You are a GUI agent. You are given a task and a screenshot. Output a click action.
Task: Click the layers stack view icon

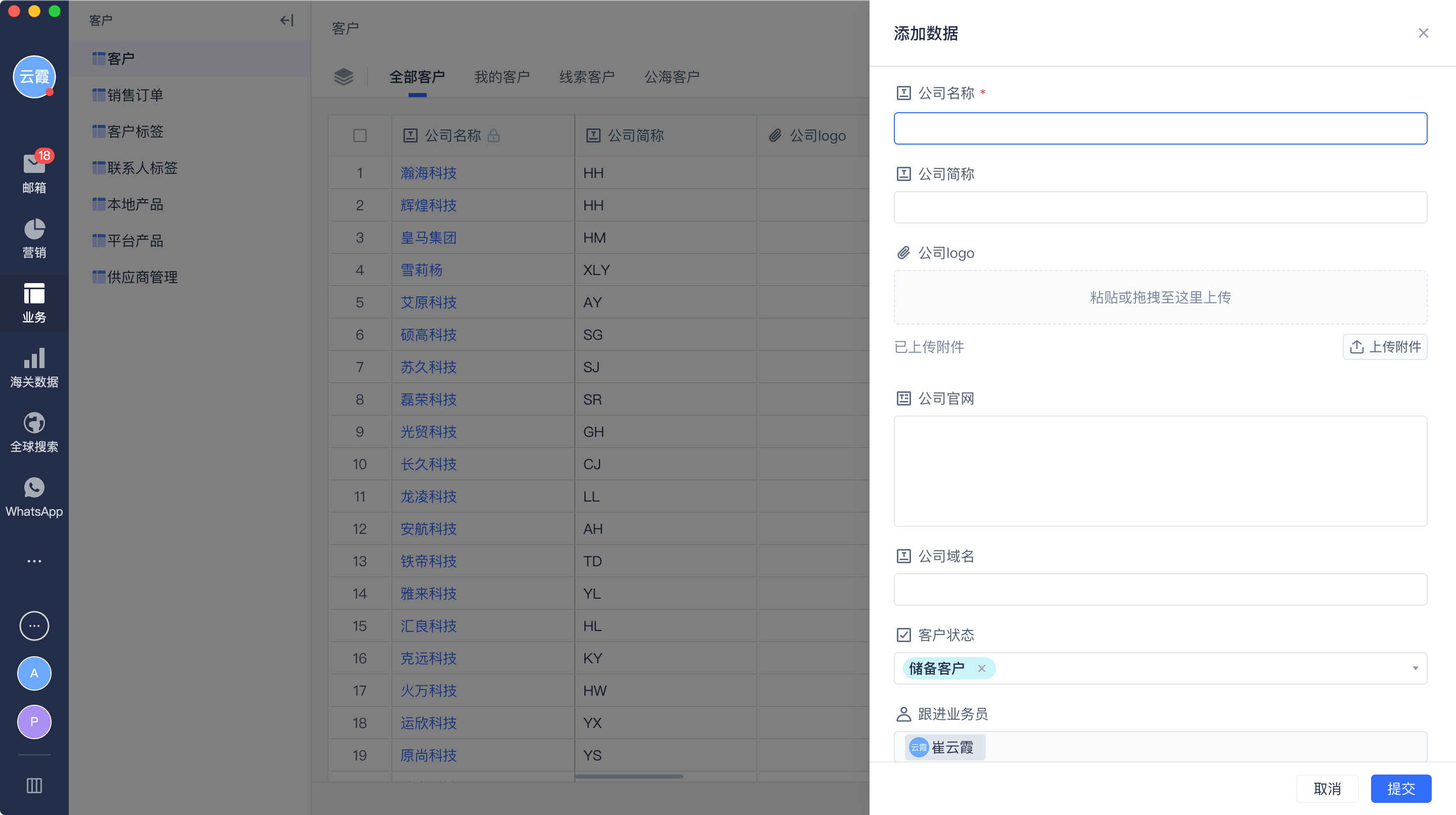pos(343,77)
